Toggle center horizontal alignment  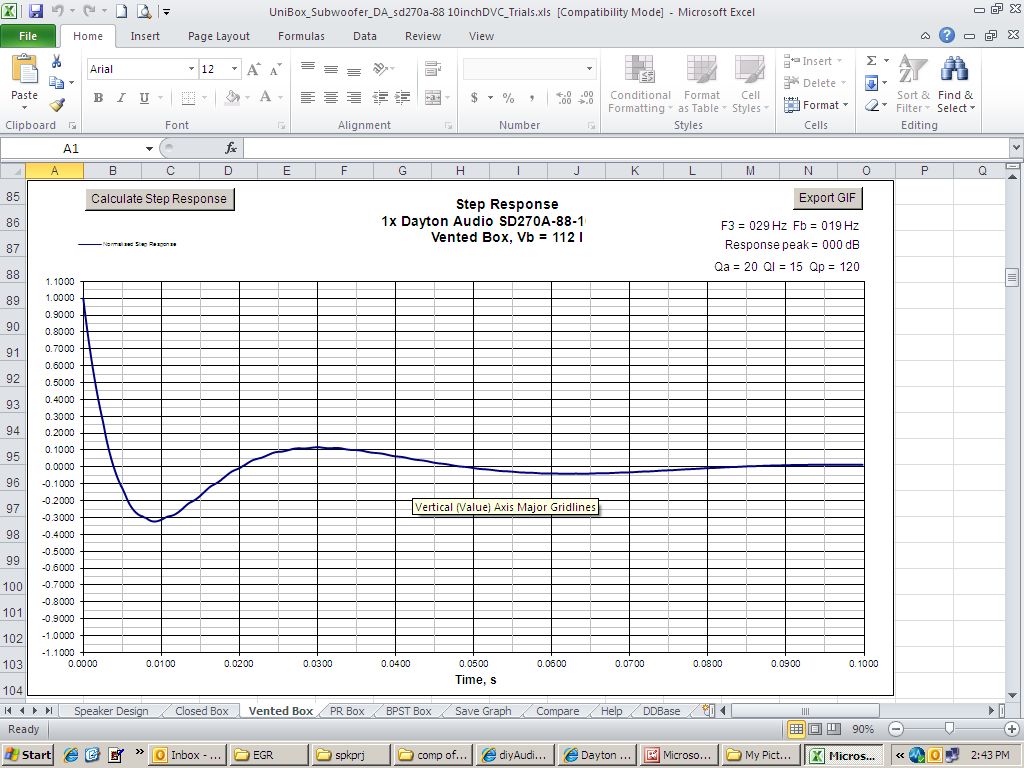point(331,98)
